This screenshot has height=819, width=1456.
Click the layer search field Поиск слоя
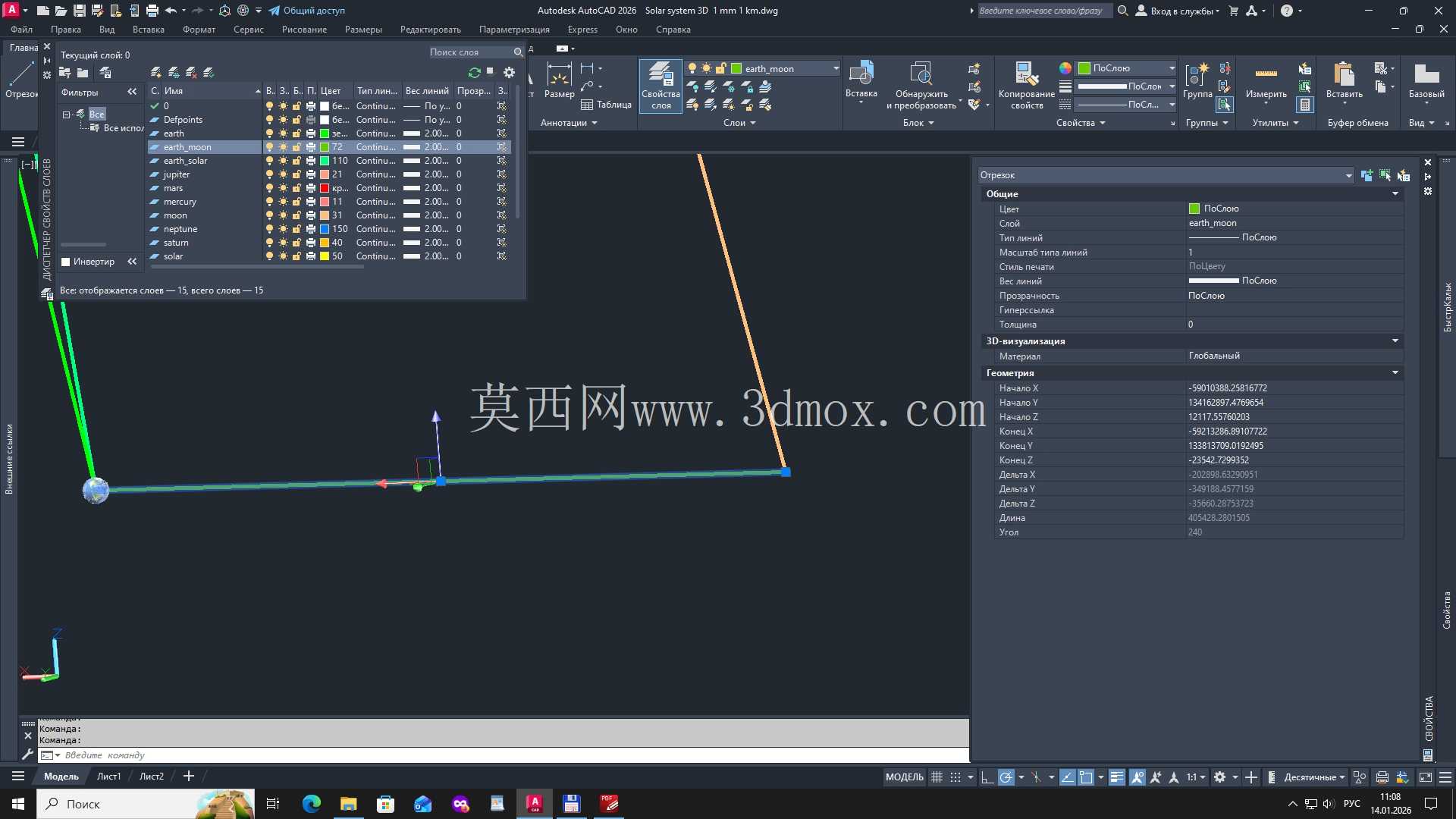470,52
